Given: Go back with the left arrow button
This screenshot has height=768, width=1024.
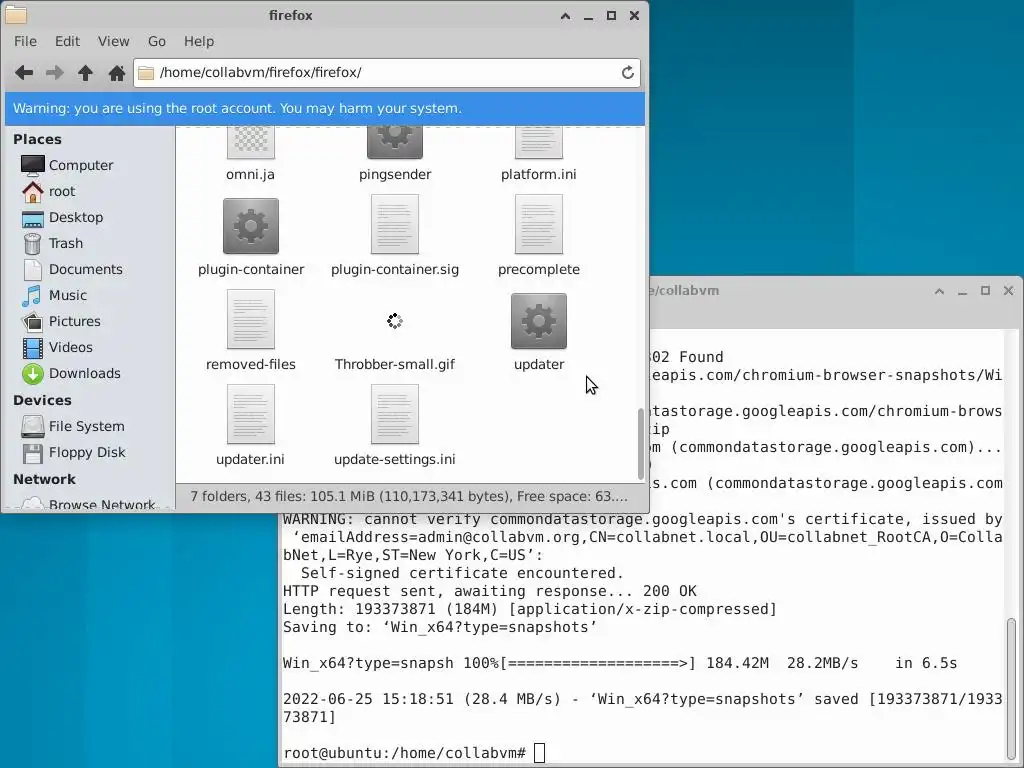Looking at the screenshot, I should [24, 72].
